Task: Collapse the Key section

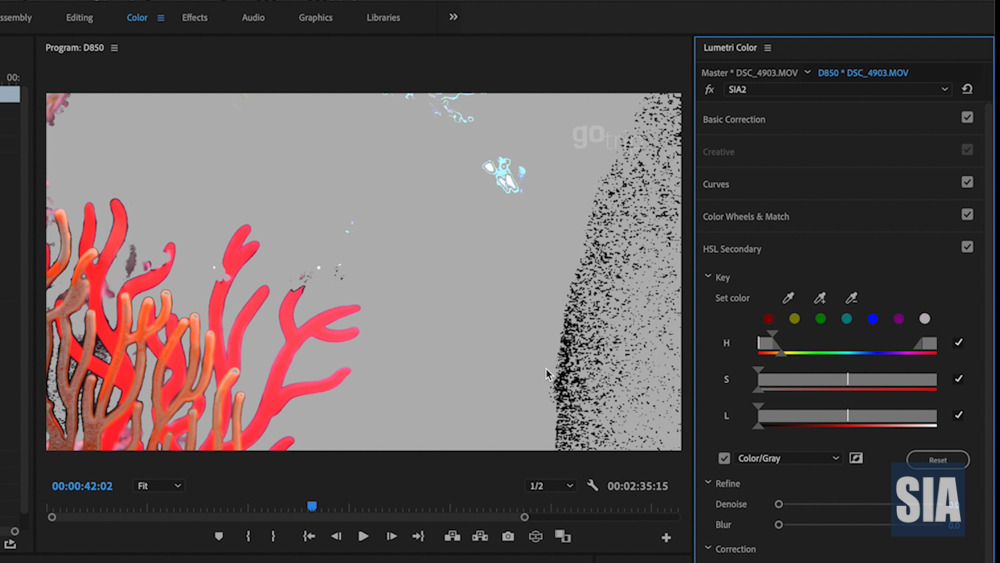Action: point(708,277)
